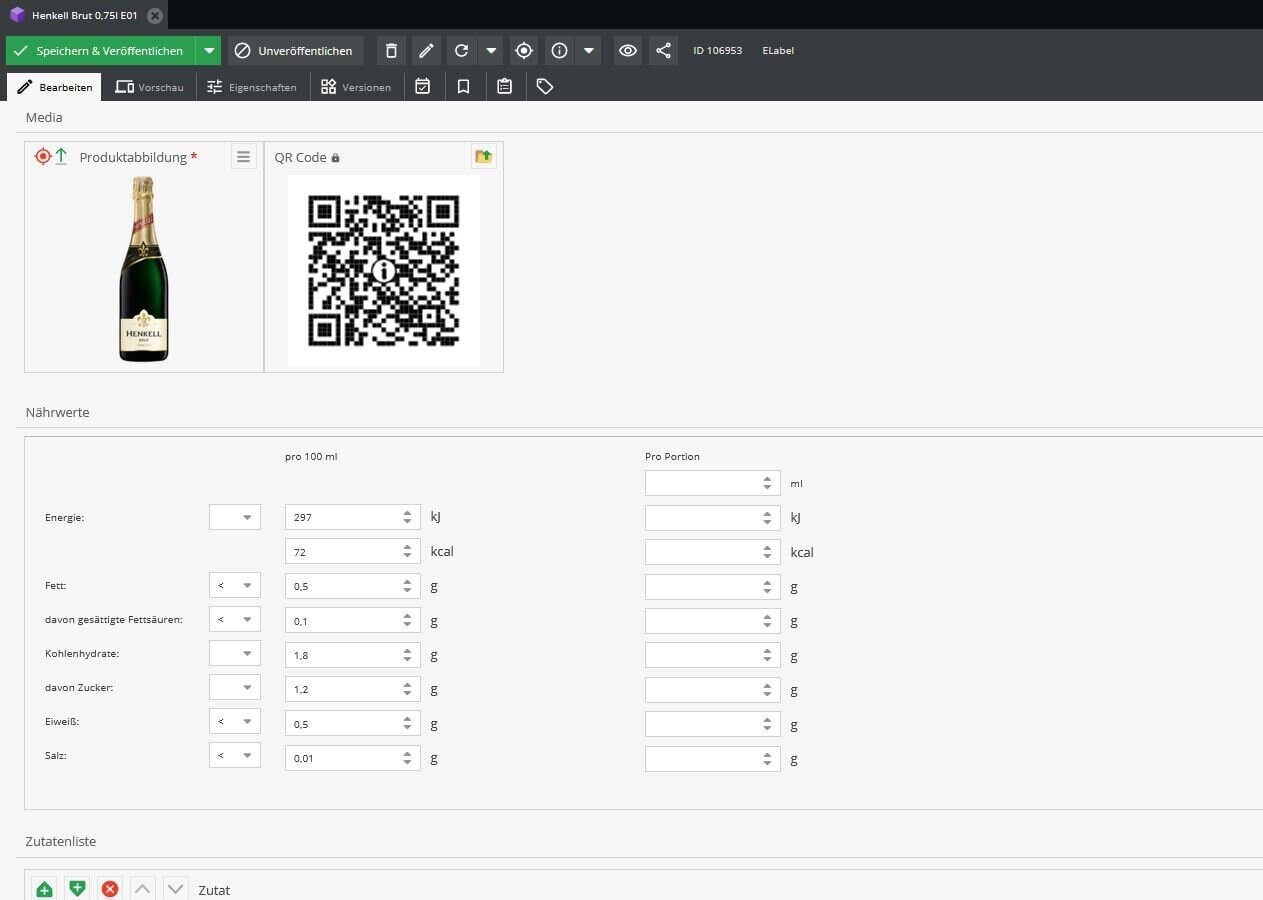
Task: Click the Zutatenliste section heading
Action: tap(61, 842)
